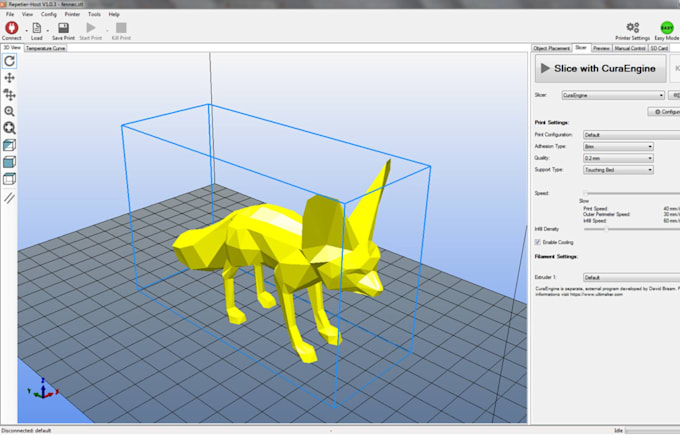Image resolution: width=680 pixels, height=435 pixels.
Task: Select the Rotate view tool
Action: (x=9, y=61)
